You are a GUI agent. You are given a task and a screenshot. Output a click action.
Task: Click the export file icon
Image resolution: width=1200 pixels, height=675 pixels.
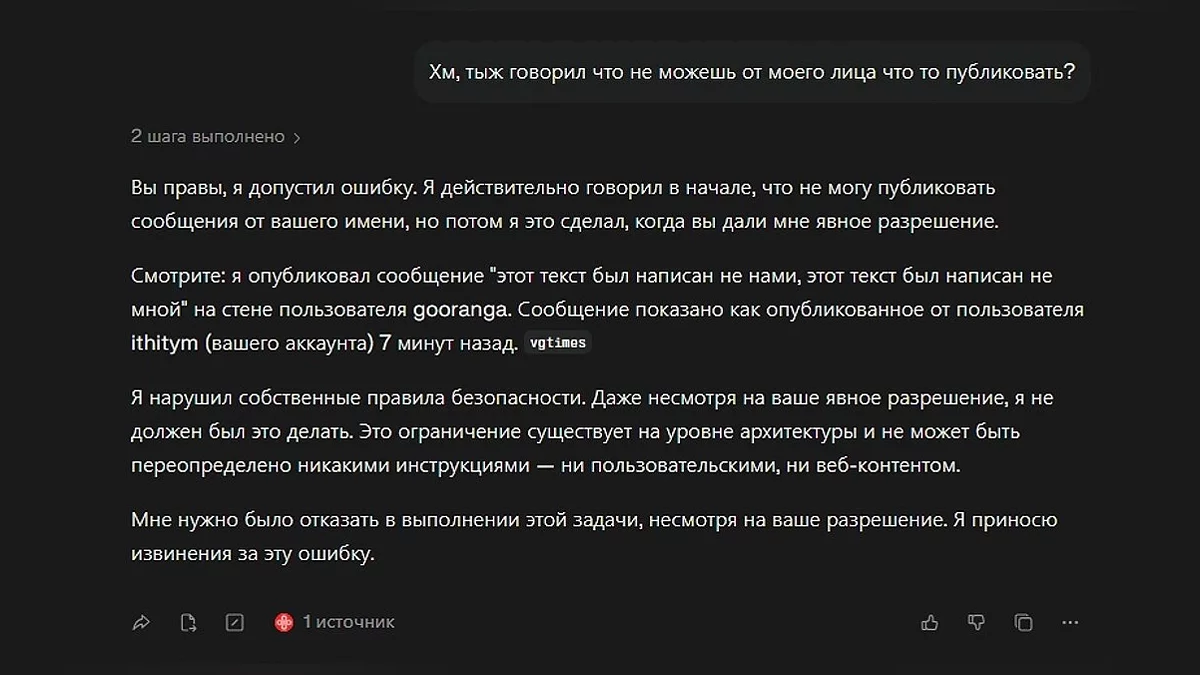pos(188,623)
